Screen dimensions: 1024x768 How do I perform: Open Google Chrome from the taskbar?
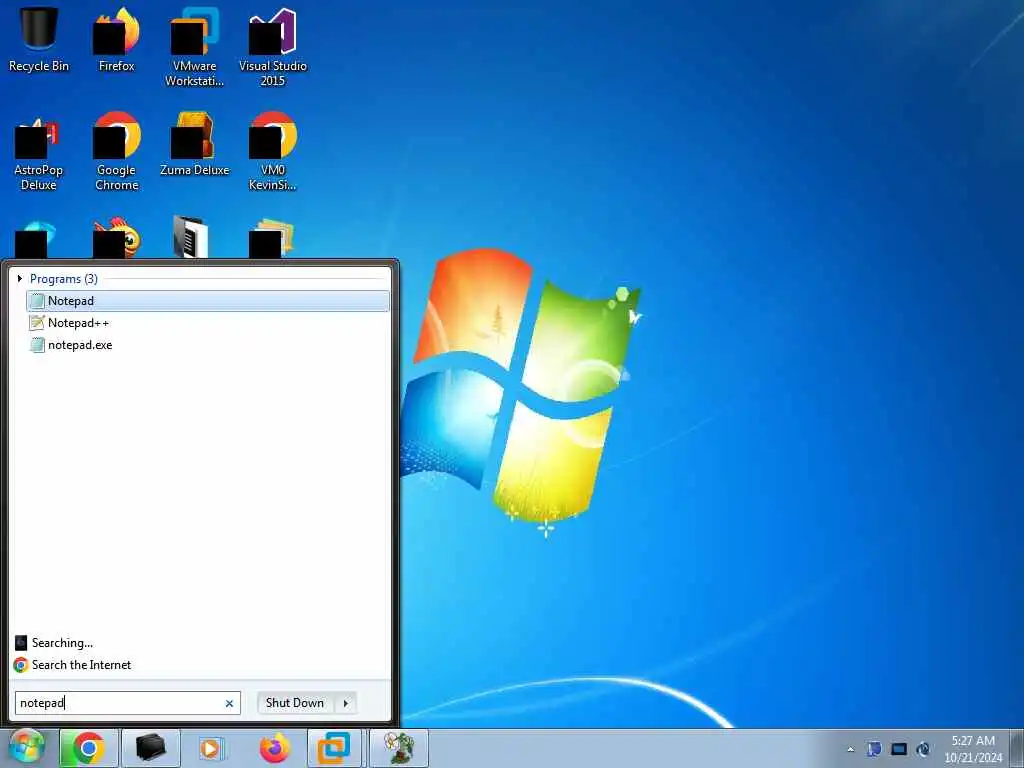click(x=89, y=748)
